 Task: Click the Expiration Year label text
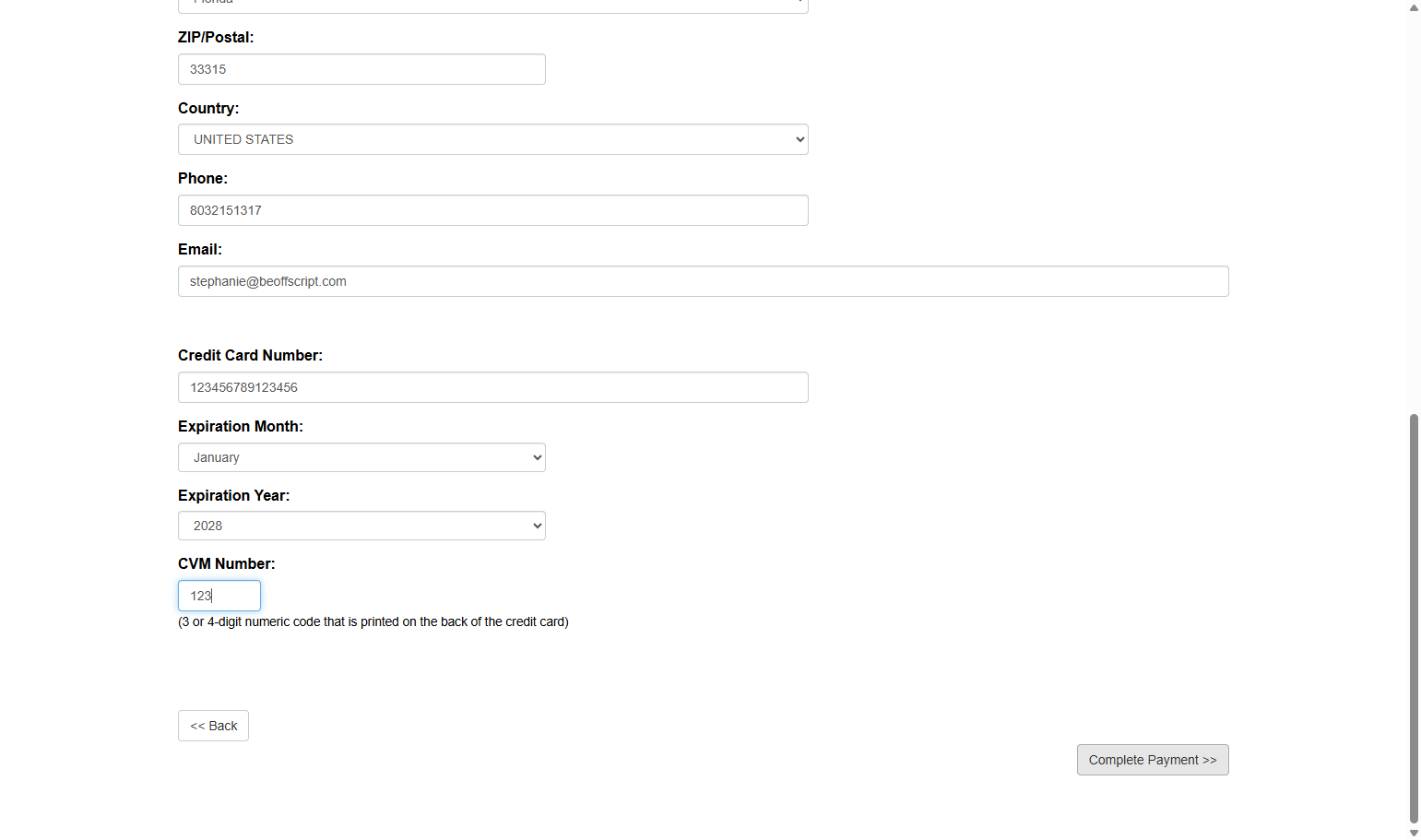233,495
